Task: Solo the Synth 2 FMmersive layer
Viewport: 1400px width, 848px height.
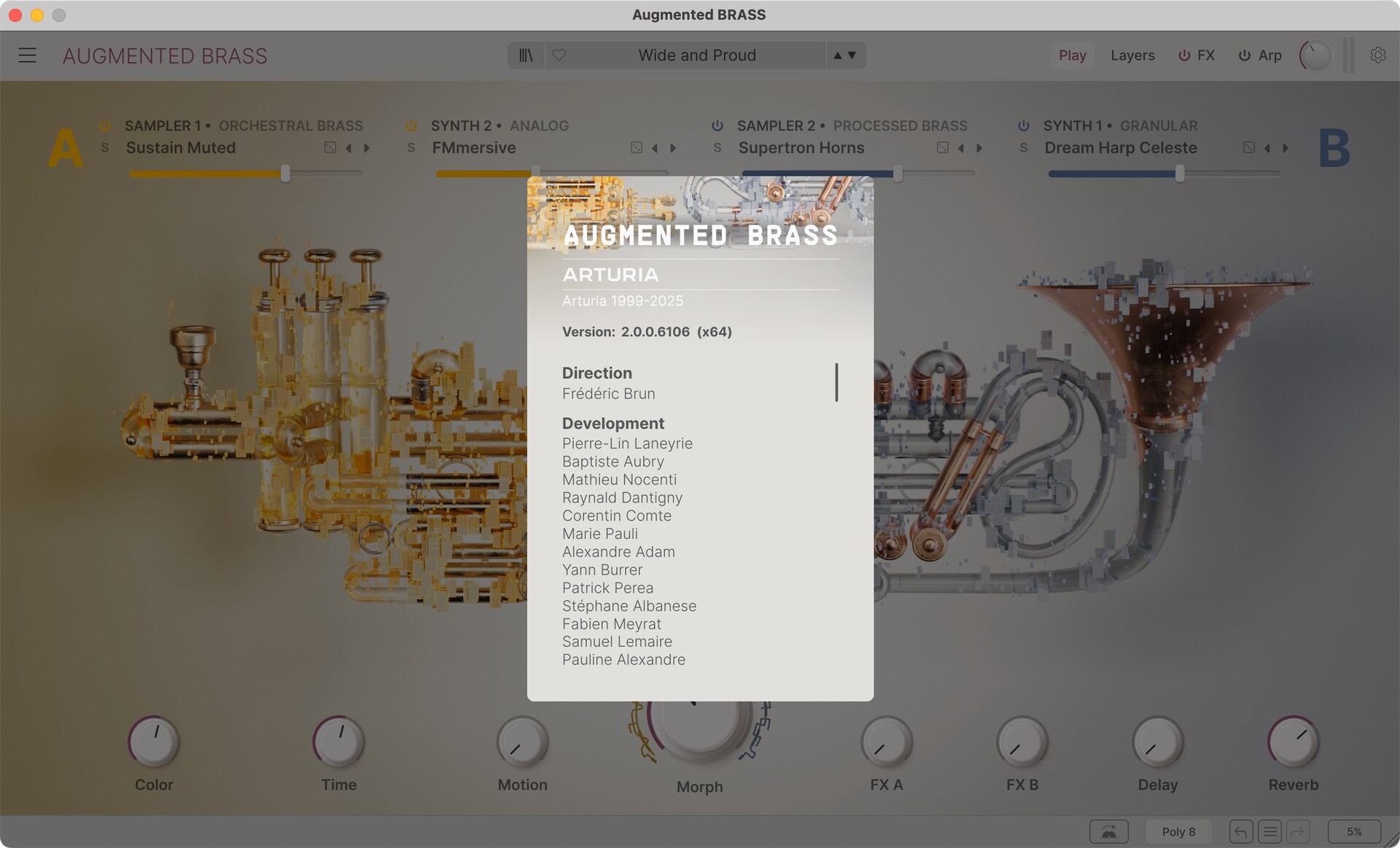Action: click(x=411, y=148)
